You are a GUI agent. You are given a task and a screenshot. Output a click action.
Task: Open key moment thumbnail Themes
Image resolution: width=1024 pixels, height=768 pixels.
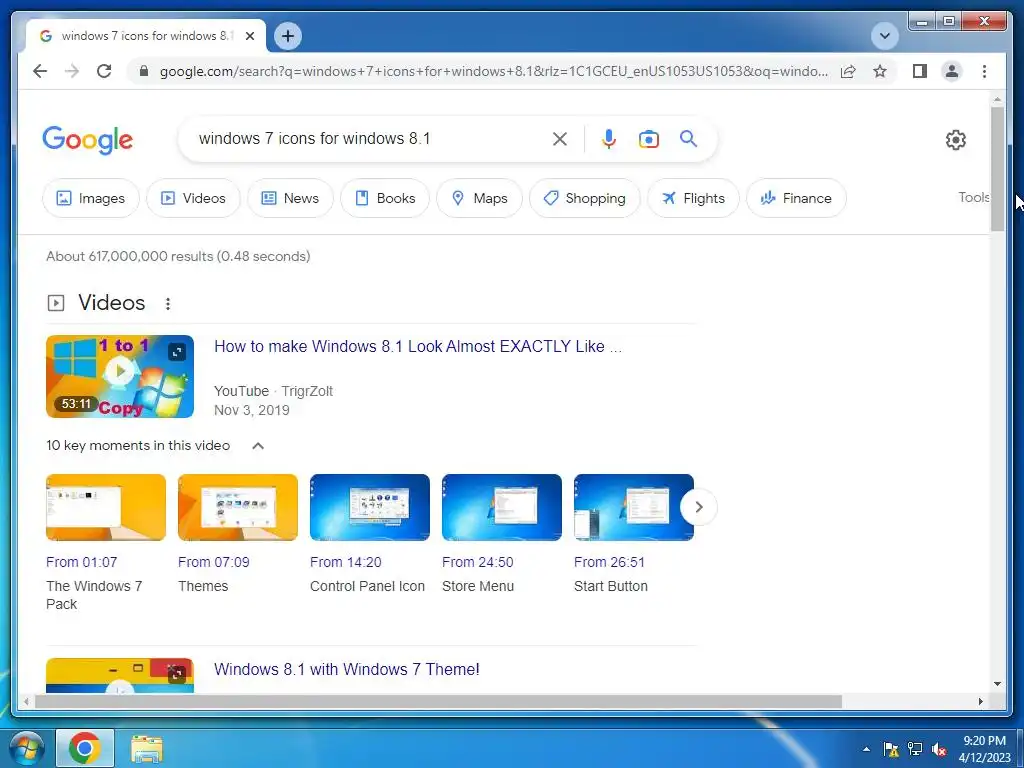pos(238,507)
